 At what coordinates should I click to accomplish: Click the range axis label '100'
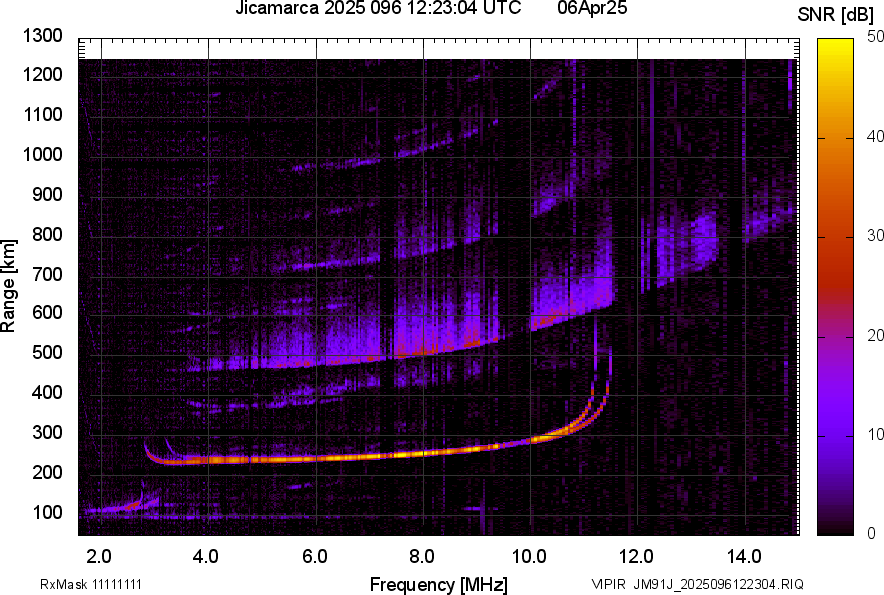47,512
